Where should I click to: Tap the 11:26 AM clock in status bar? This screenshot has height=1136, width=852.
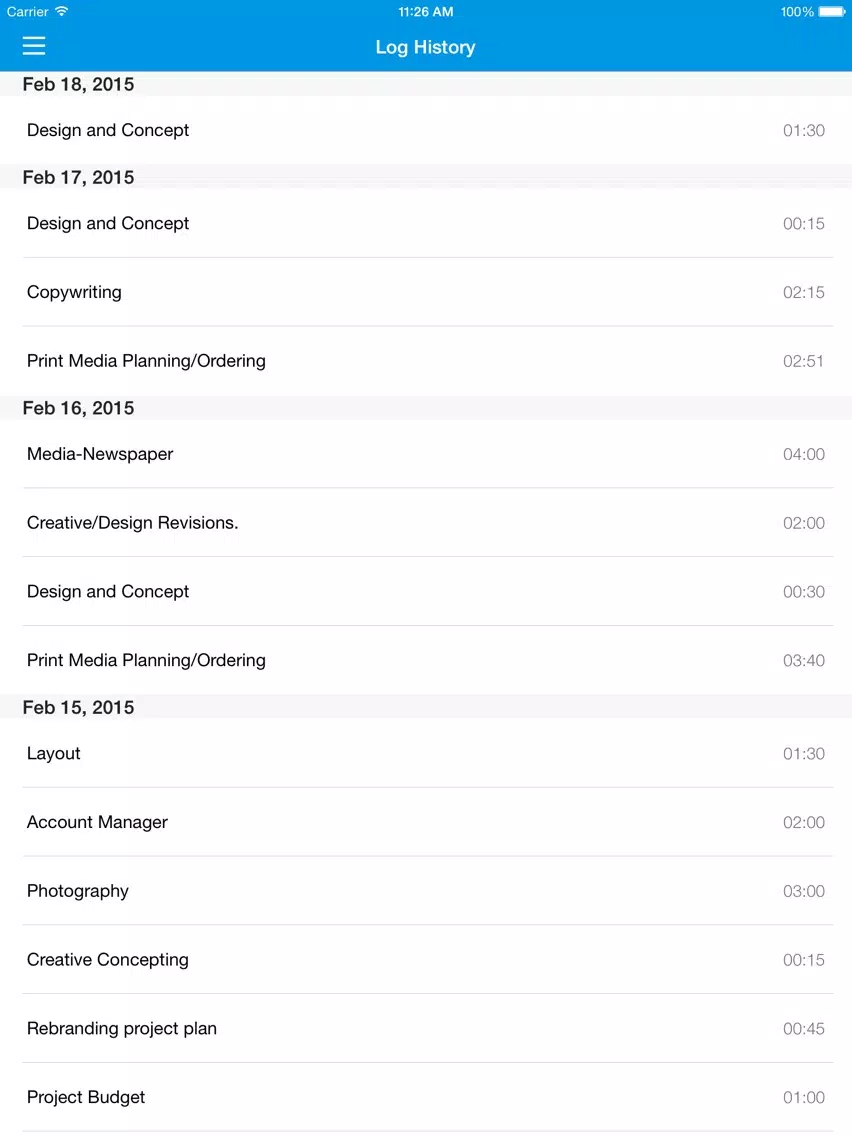[x=425, y=12]
